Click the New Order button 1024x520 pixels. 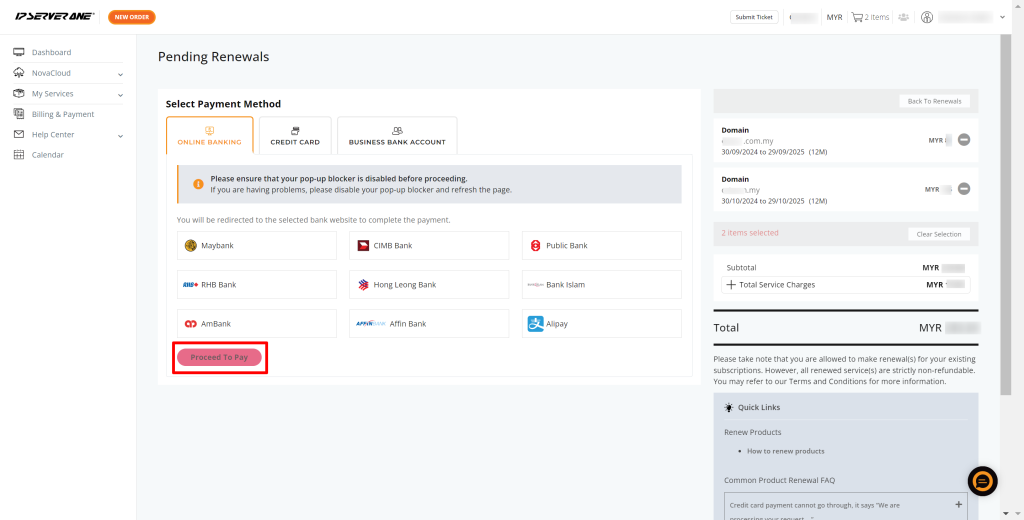pos(132,17)
